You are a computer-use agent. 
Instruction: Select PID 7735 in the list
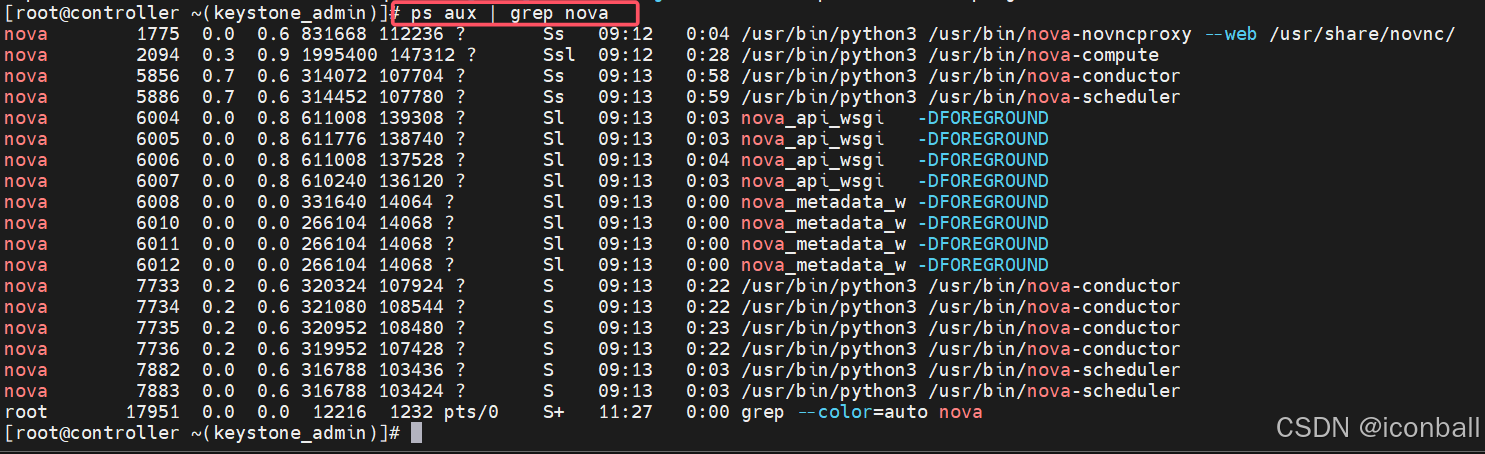[x=158, y=328]
